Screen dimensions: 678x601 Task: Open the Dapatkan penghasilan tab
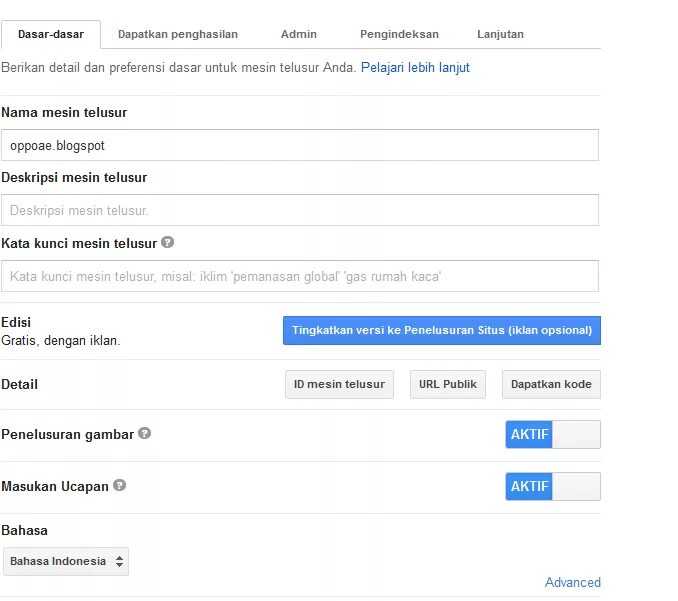[x=178, y=34]
